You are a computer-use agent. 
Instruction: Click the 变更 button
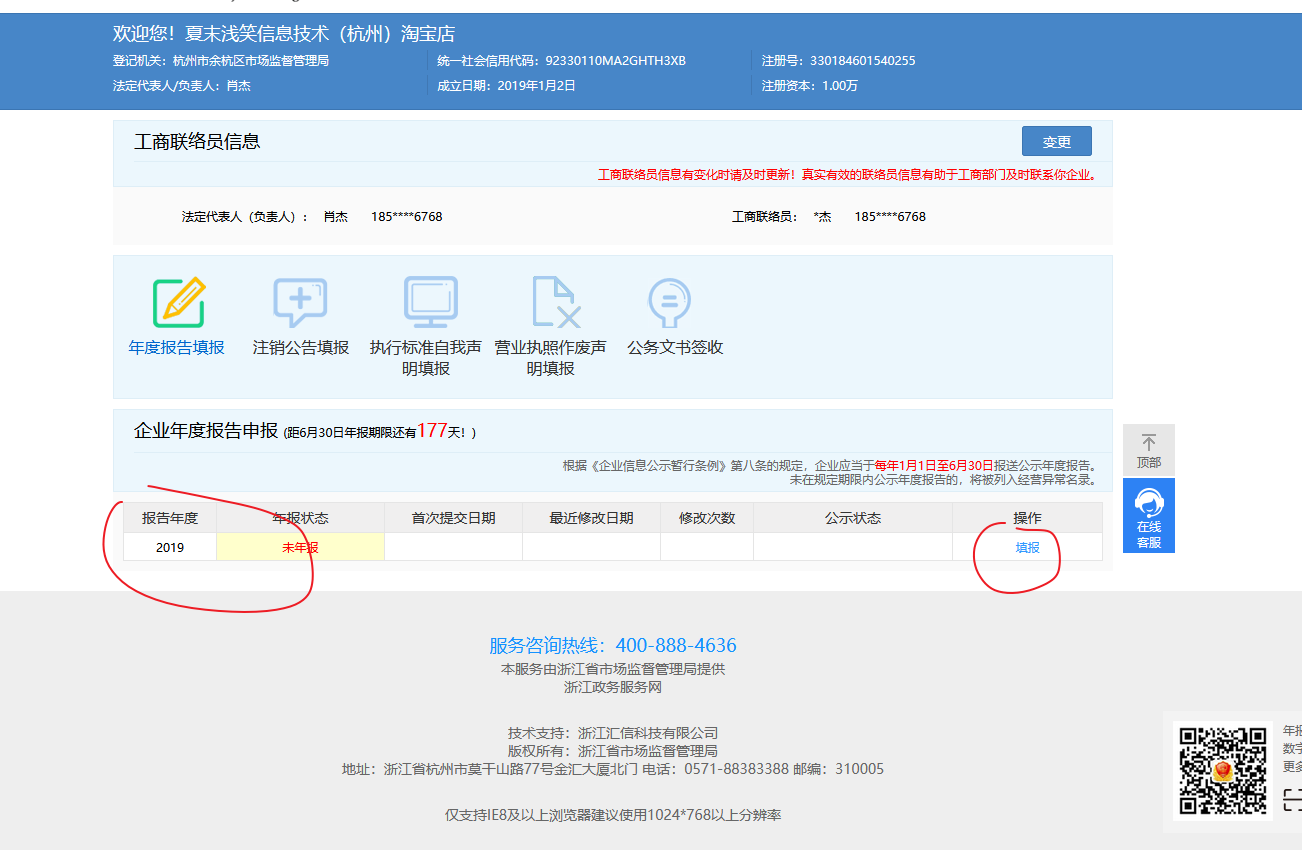pyautogui.click(x=1057, y=142)
